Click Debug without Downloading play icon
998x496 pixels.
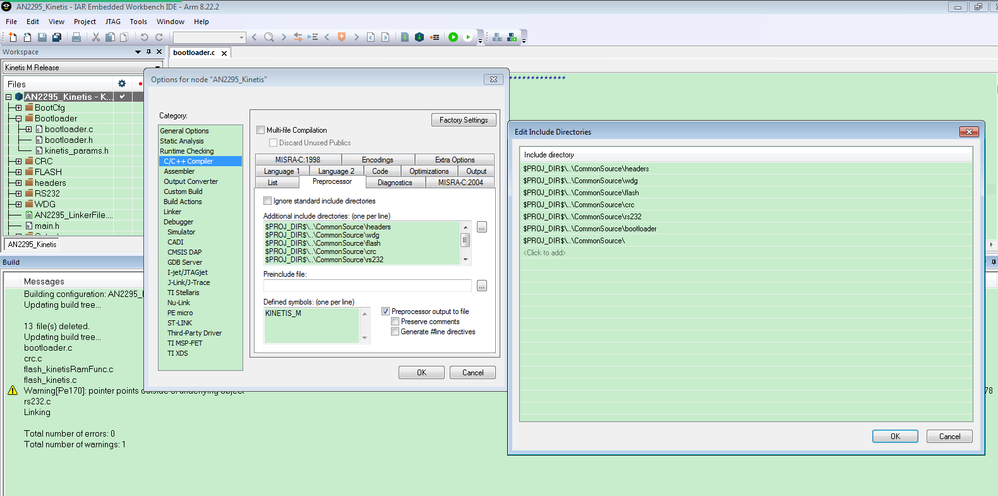coord(468,38)
